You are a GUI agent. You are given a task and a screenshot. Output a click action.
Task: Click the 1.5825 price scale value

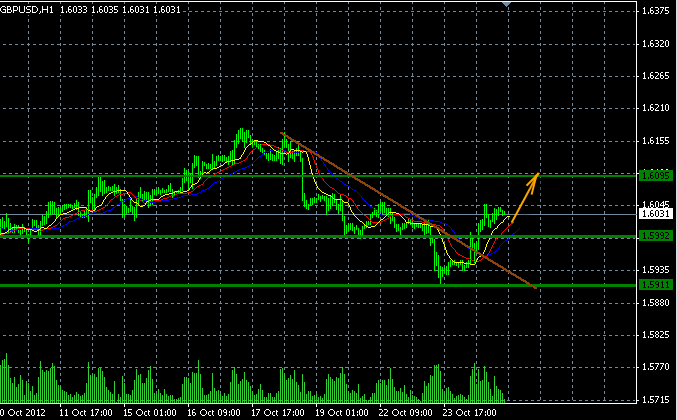pyautogui.click(x=655, y=335)
